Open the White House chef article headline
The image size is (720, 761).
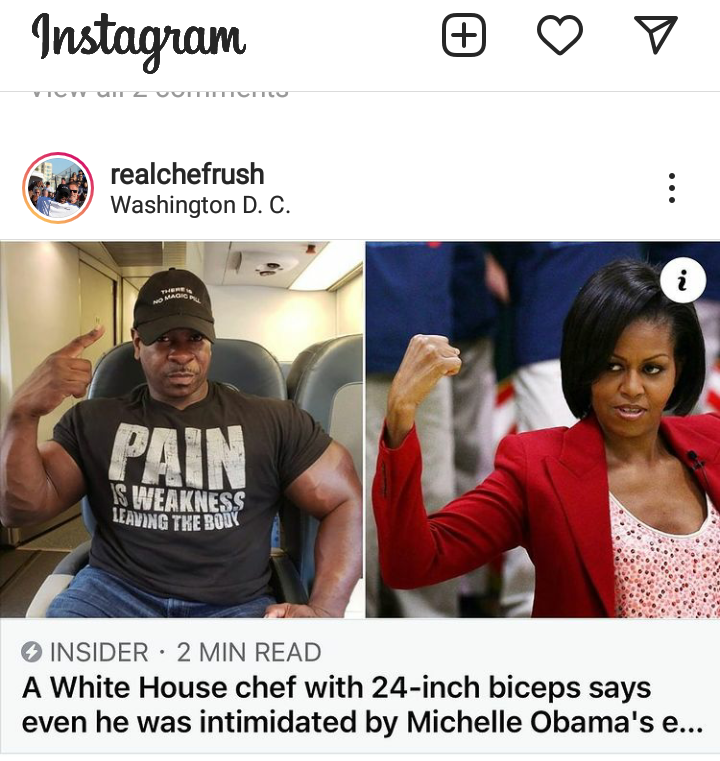click(x=362, y=705)
